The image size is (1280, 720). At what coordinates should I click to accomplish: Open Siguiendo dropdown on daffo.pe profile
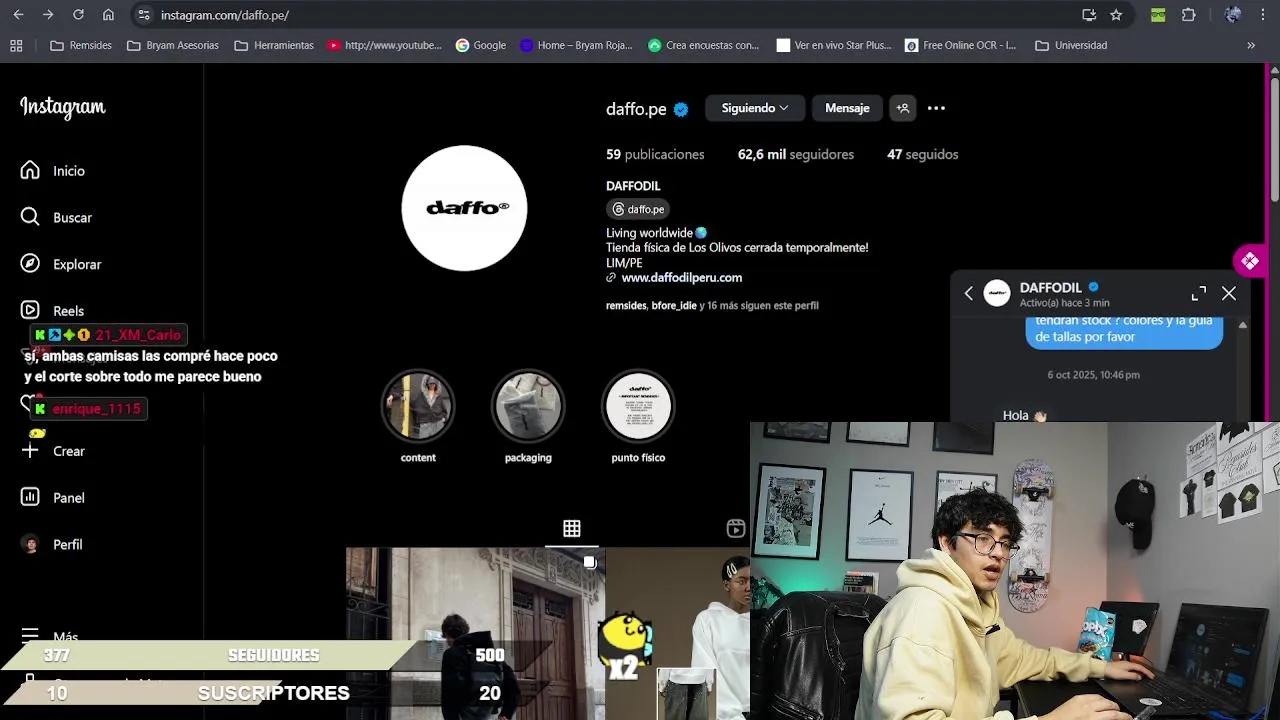(x=755, y=108)
